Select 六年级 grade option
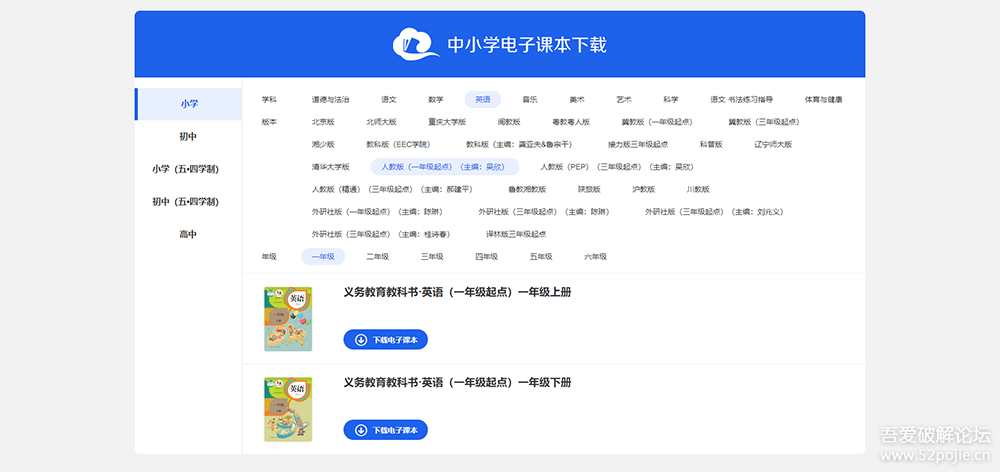Viewport: 1000px width, 472px height. (x=595, y=257)
